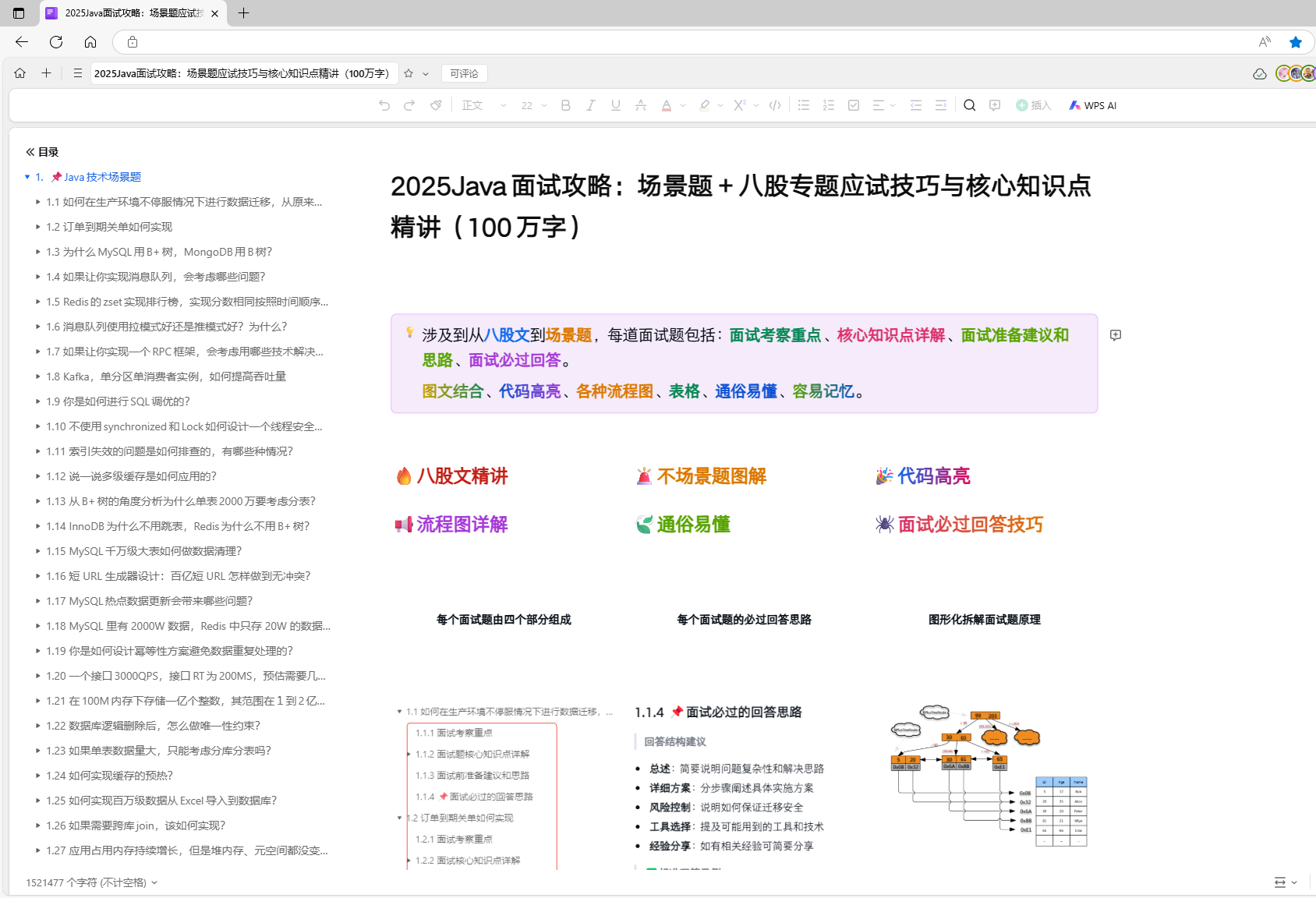Viewport: 1316px width, 898px height.
Task: Open the 正文 paragraph style dropdown
Action: (x=484, y=105)
